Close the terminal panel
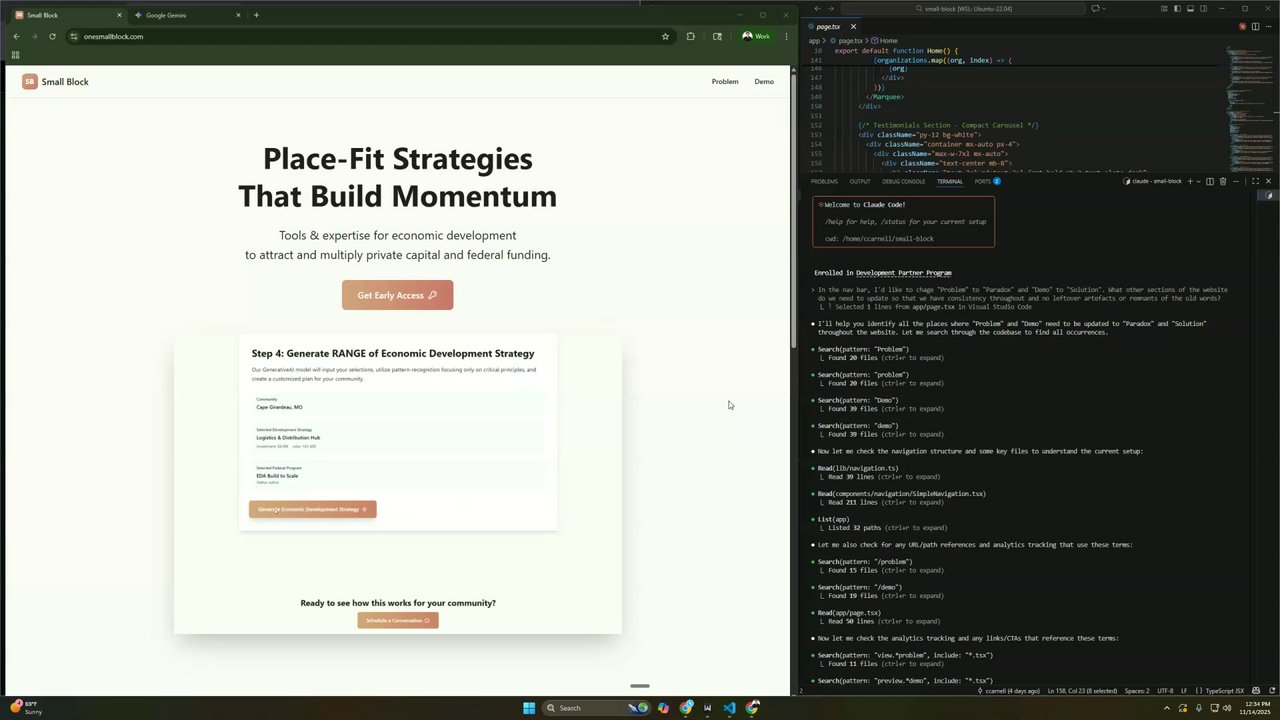The width and height of the screenshot is (1280, 720). coord(1268,181)
